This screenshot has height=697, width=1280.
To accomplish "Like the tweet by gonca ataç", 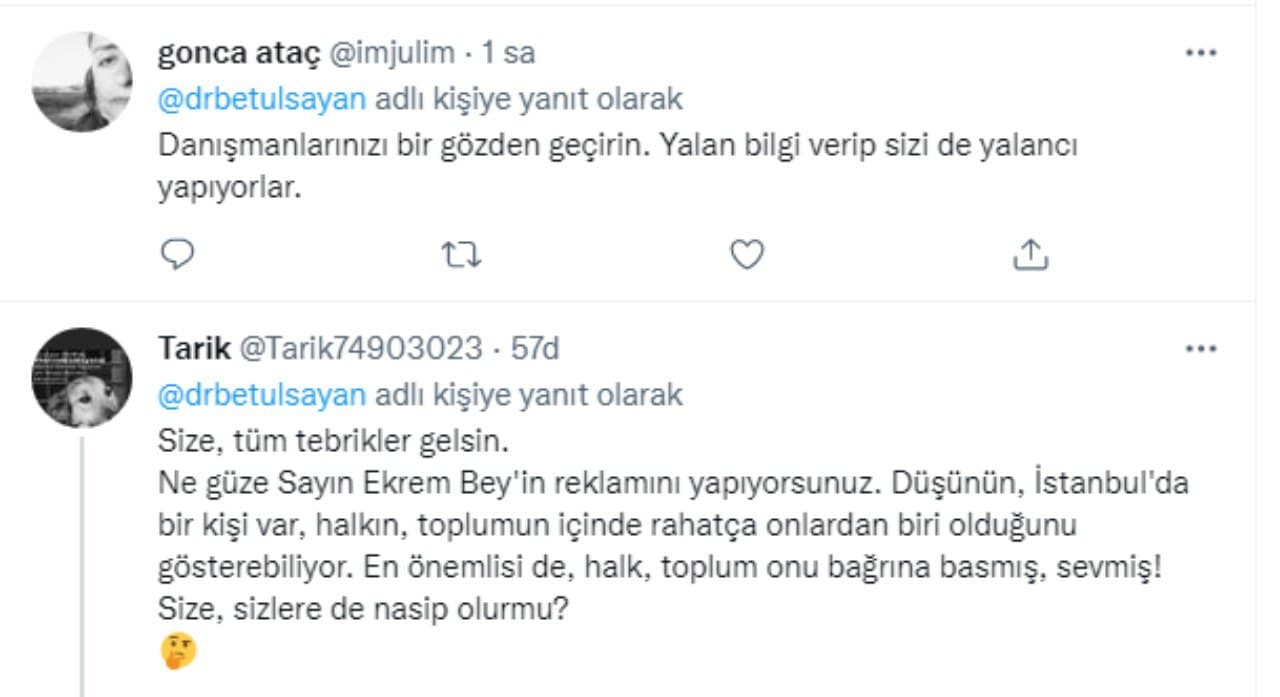I will (x=746, y=256).
